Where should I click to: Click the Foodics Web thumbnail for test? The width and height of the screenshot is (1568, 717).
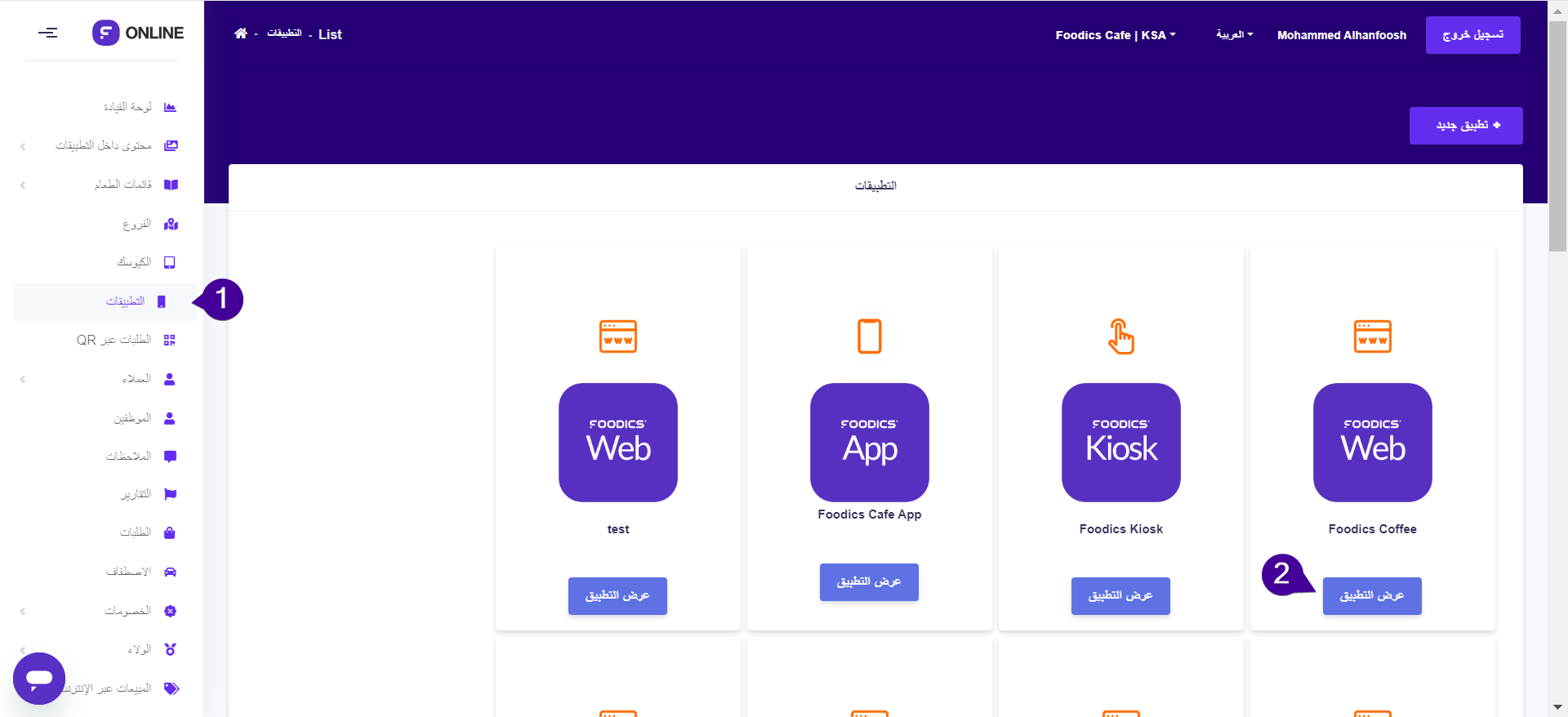tap(618, 443)
